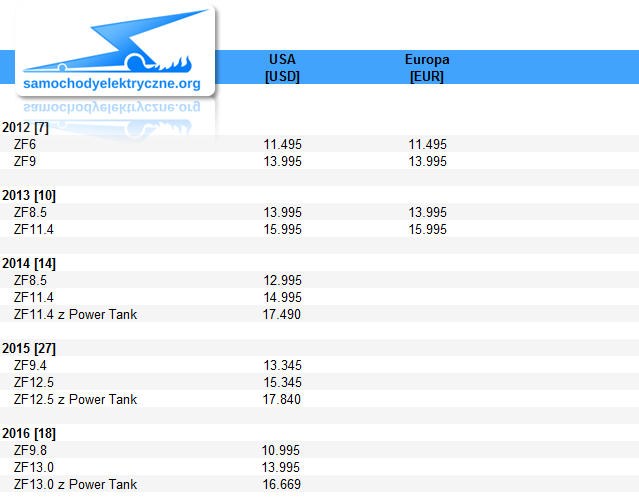Click the price 17.490 cell
Screen dimensions: 639x499
tap(282, 314)
